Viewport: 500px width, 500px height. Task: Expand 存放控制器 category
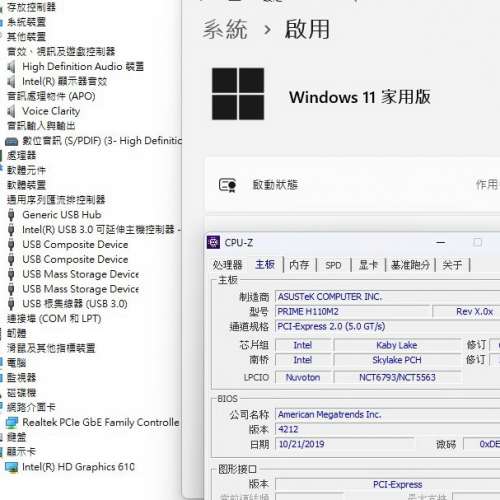[31, 7]
